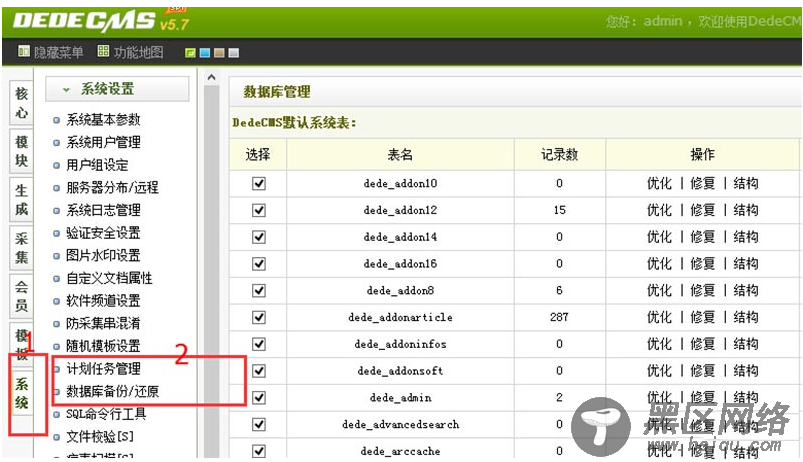Open 图片水印设置 page
The image size is (803, 462).
click(103, 255)
